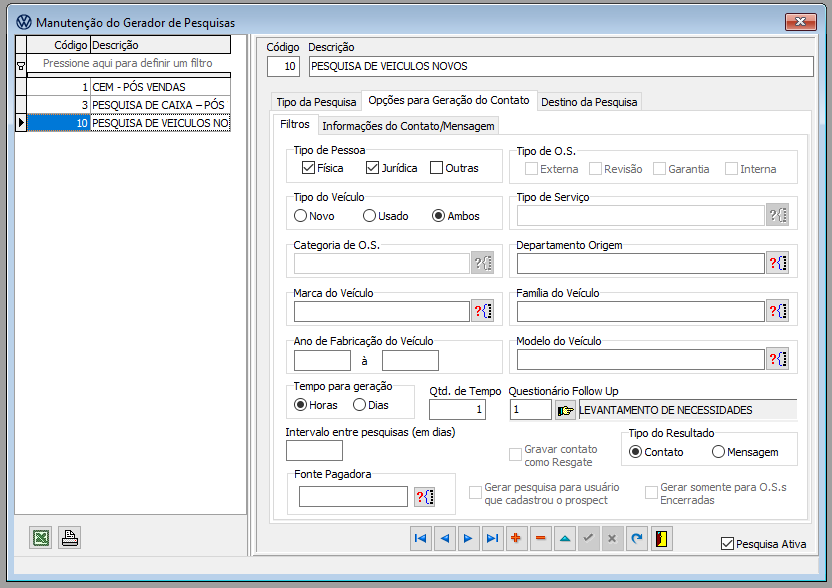The height and width of the screenshot is (588, 832).
Task: Focus the Modelo do Veículo field
Action: point(640,359)
